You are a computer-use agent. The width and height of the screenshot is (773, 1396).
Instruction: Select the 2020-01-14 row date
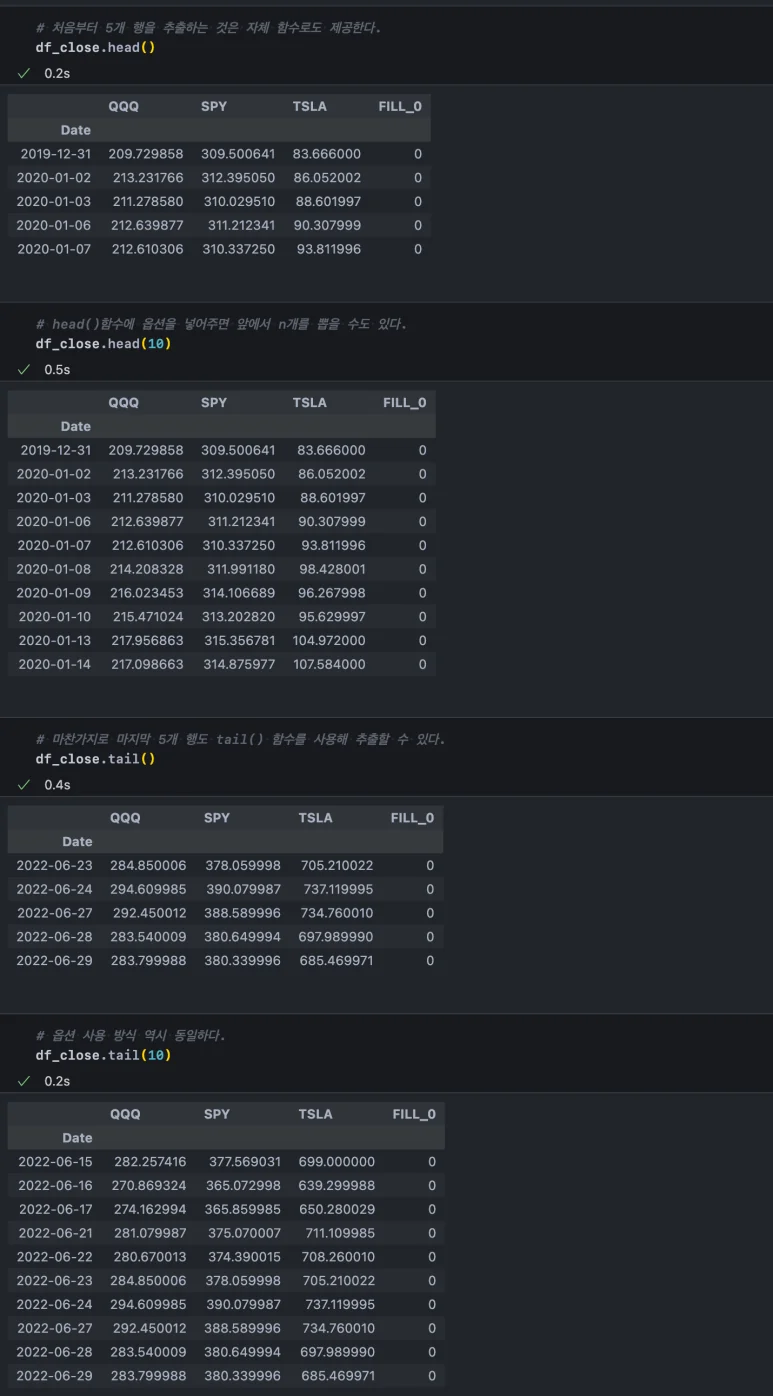[x=53, y=664]
